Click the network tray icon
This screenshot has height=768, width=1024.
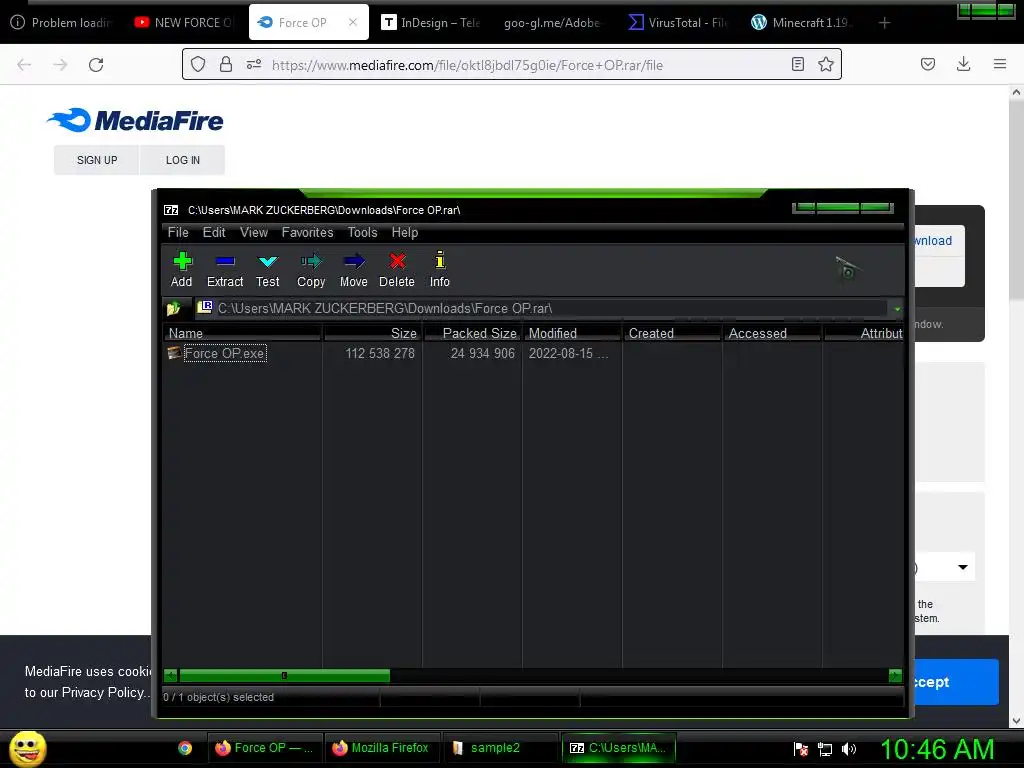[x=825, y=749]
